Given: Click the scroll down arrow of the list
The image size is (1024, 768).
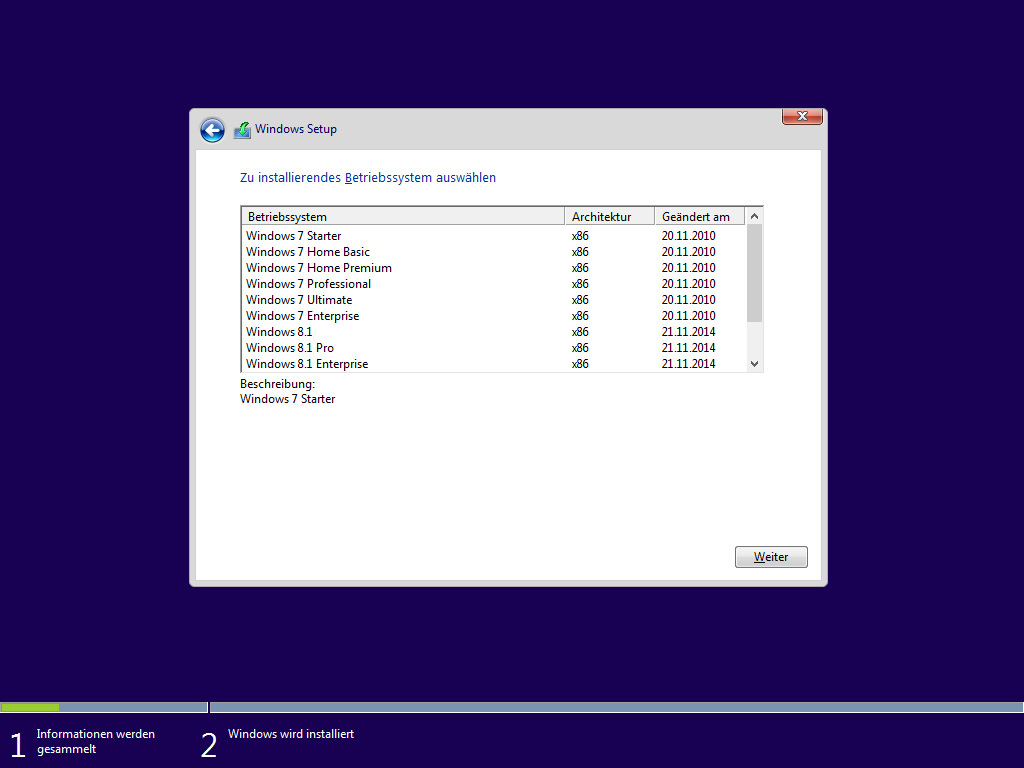Looking at the screenshot, I should coord(754,364).
